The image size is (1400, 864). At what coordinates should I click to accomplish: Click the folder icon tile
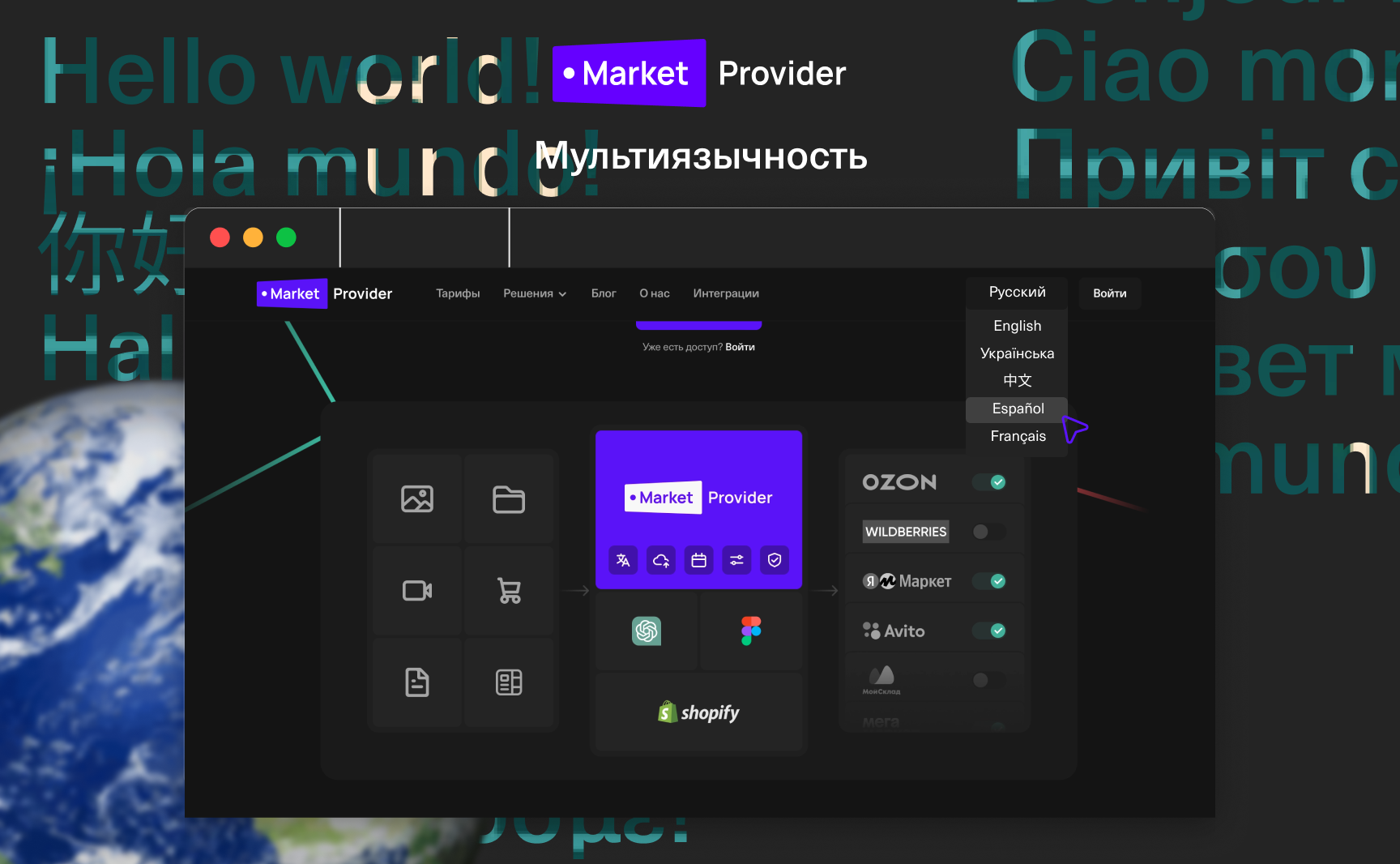(509, 498)
